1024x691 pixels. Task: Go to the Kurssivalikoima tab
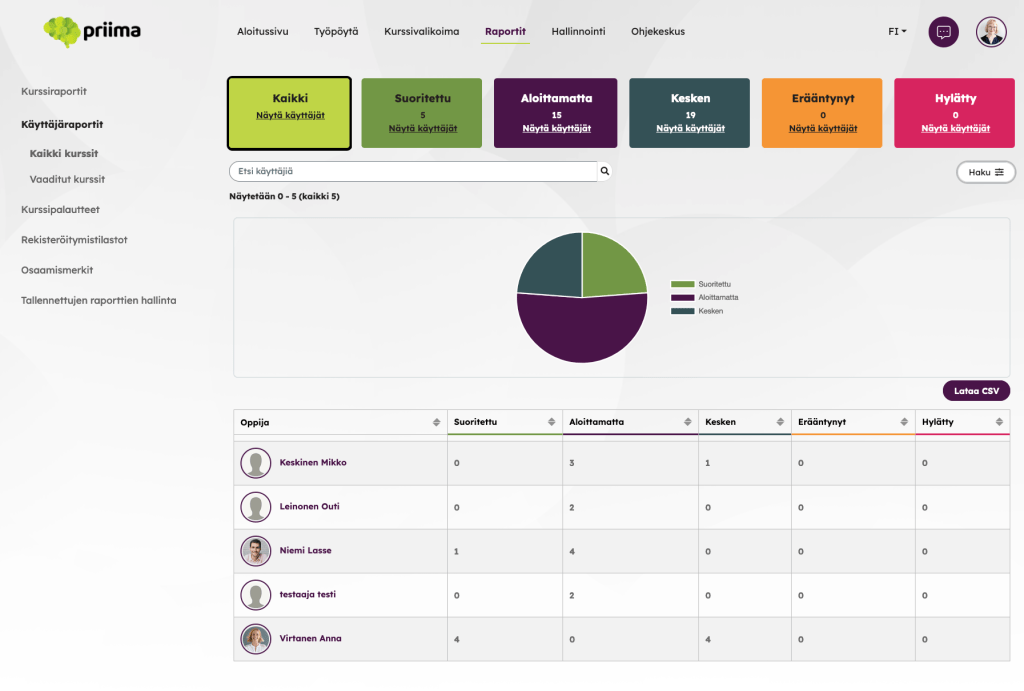(x=421, y=32)
